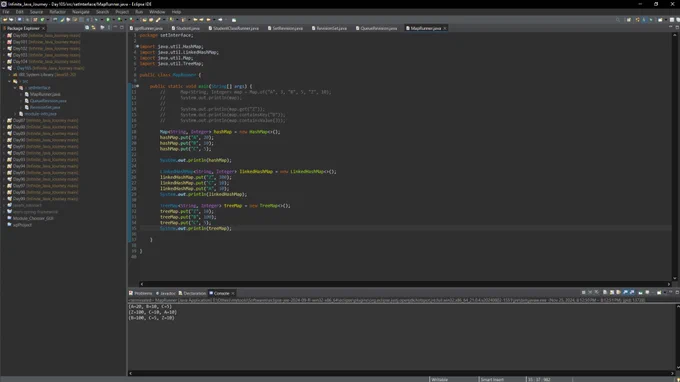This screenshot has width=680, height=382.
Task: Maximize the Package Explorer view
Action: (122, 27)
